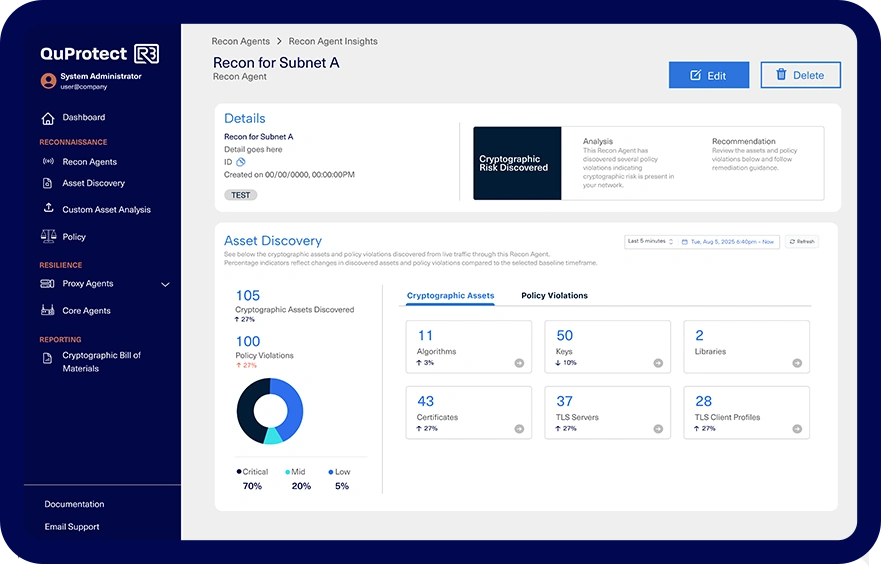Select the 11 Algorithms card
881x570 pixels.
[x=469, y=347]
